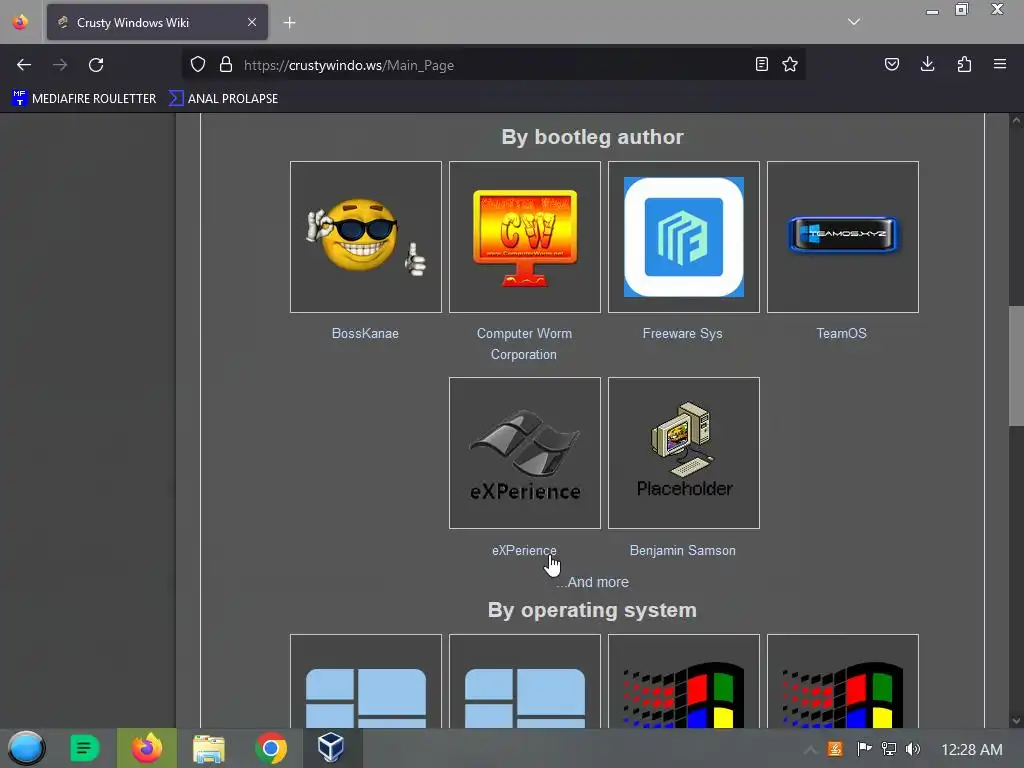The width and height of the screenshot is (1024, 768).
Task: Open Benjamin Samson placeholder thumbnail
Action: point(684,453)
